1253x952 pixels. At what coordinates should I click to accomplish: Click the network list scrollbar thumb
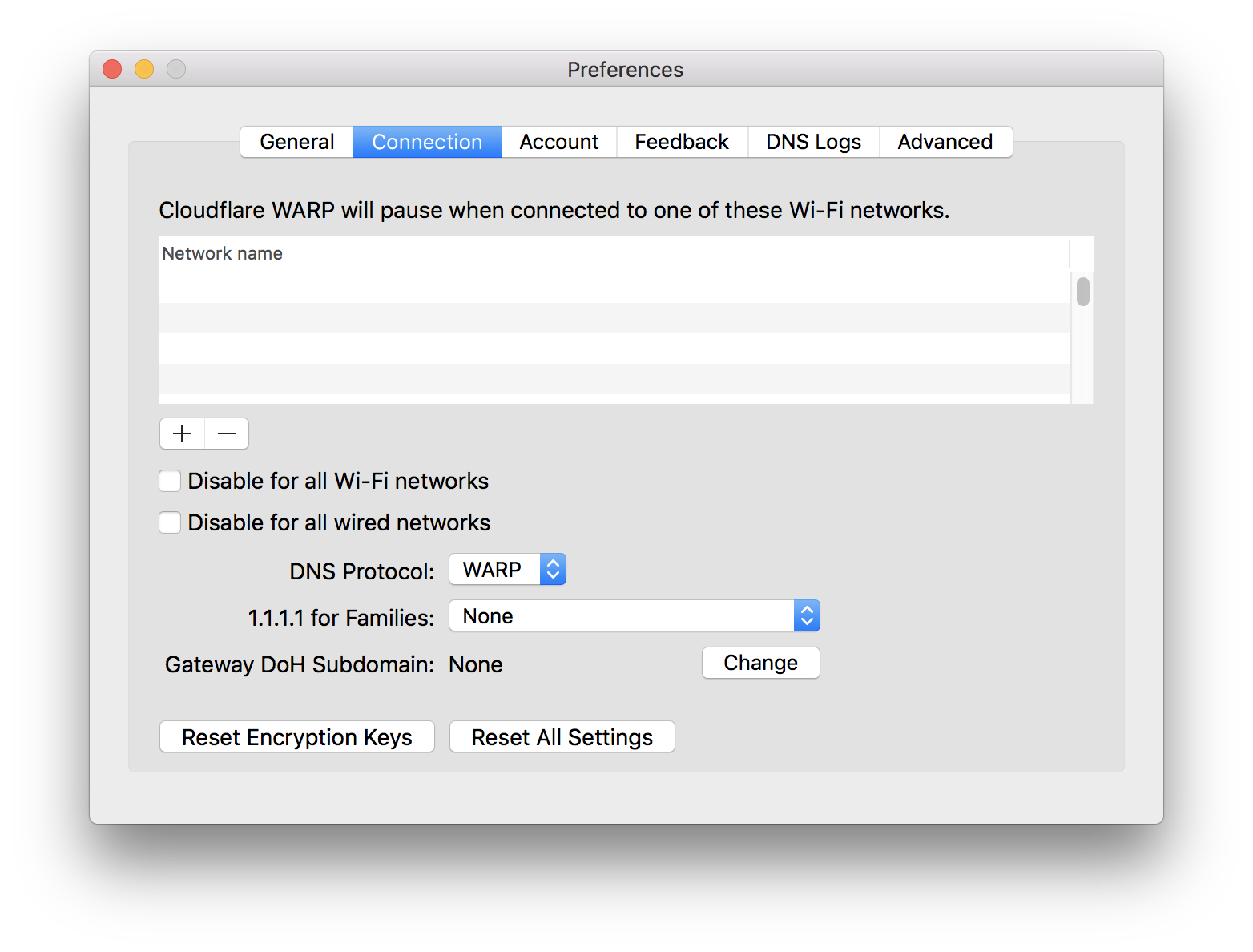(1083, 292)
